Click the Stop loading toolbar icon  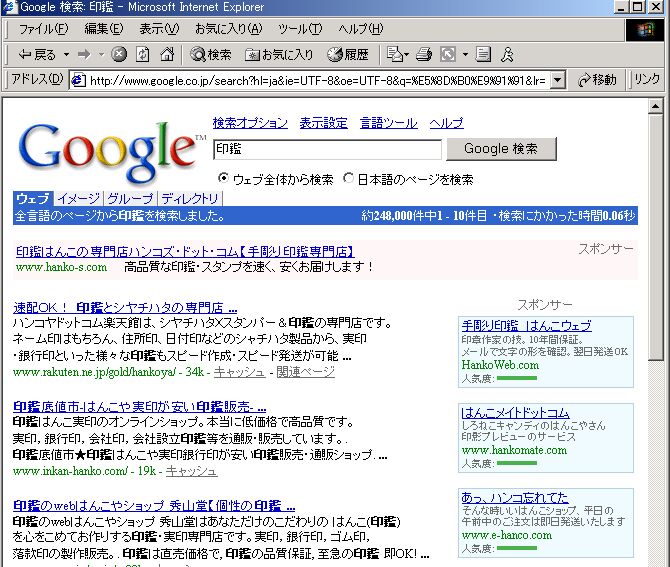click(x=119, y=54)
